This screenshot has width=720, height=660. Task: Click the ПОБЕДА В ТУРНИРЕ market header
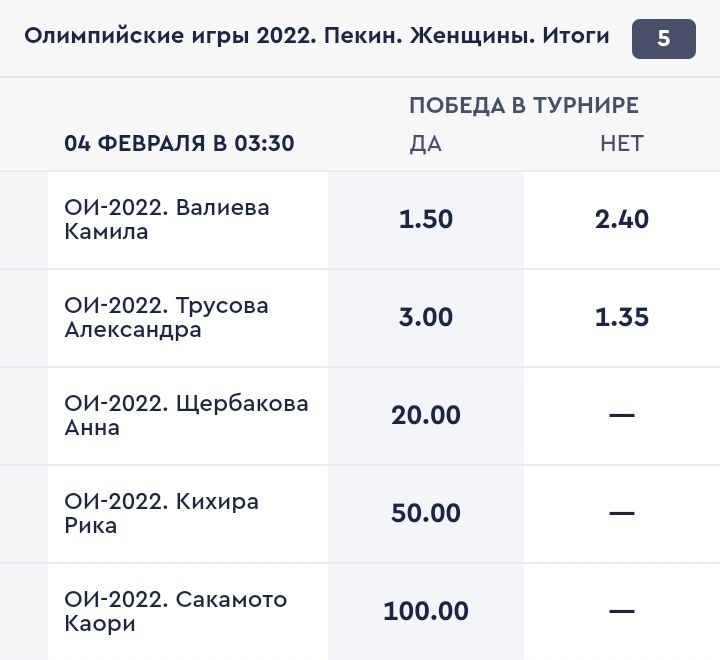click(x=523, y=106)
